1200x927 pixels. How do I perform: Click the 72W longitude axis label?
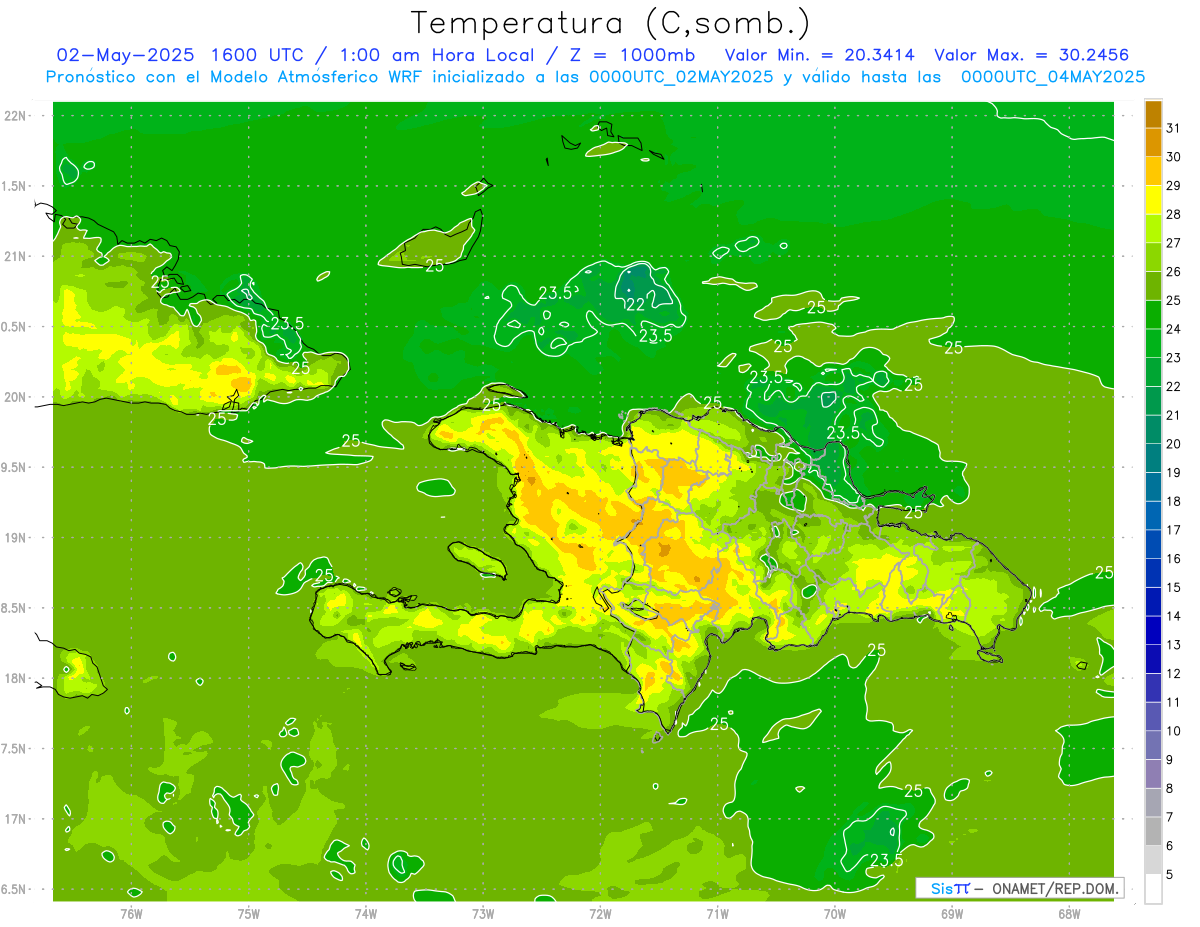point(600,913)
